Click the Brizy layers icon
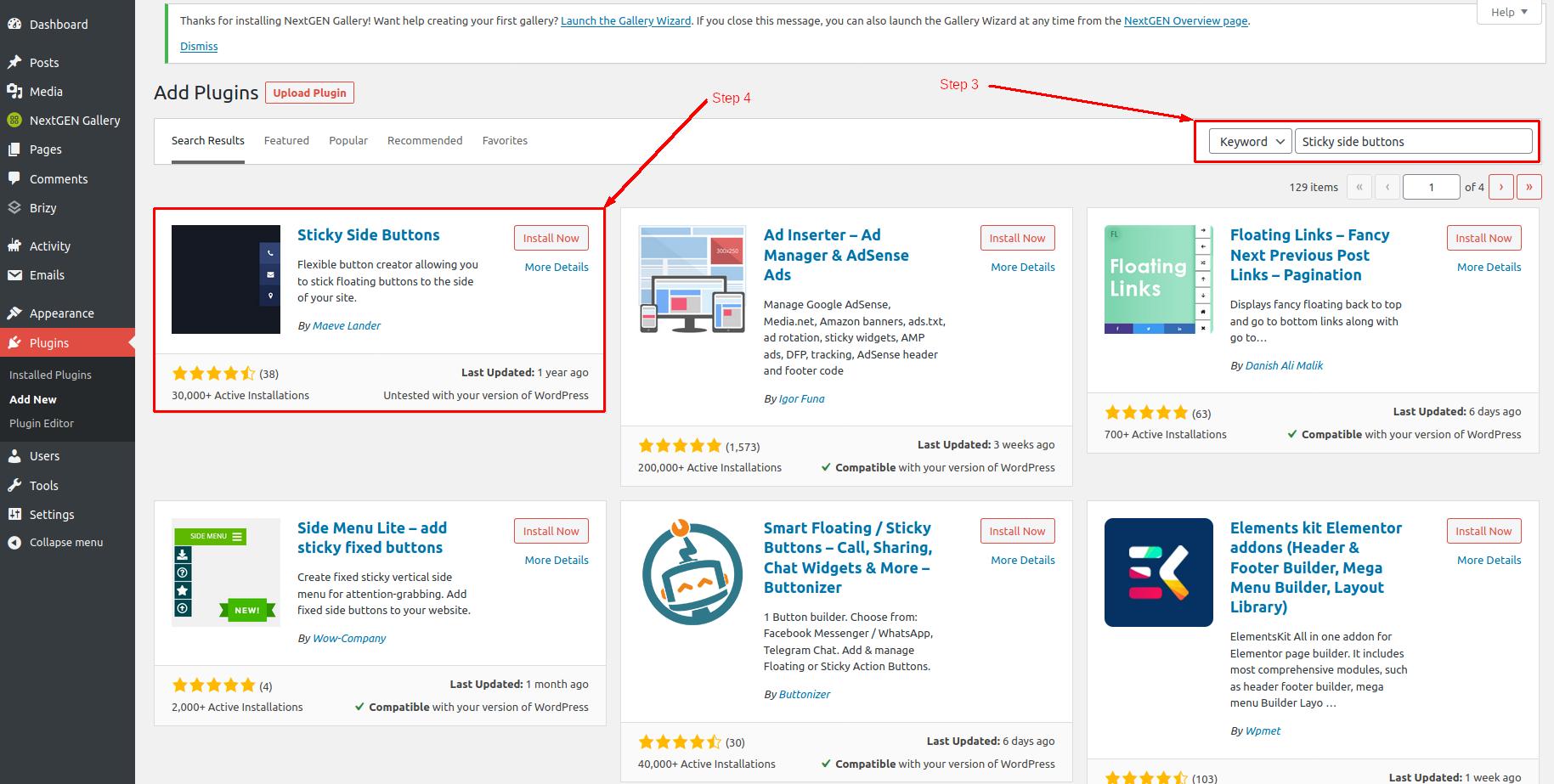The height and width of the screenshot is (784, 1554). tap(14, 207)
